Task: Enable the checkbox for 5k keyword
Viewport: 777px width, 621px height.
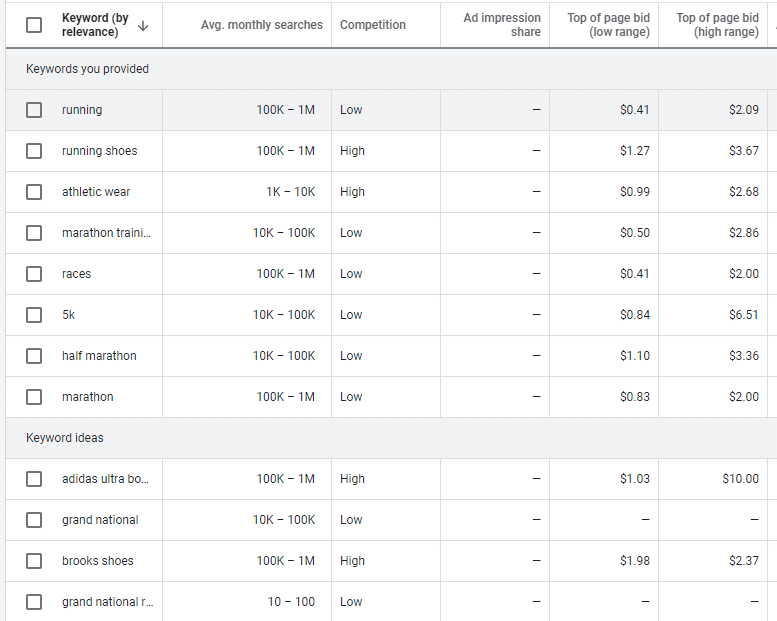Action: [x=34, y=315]
